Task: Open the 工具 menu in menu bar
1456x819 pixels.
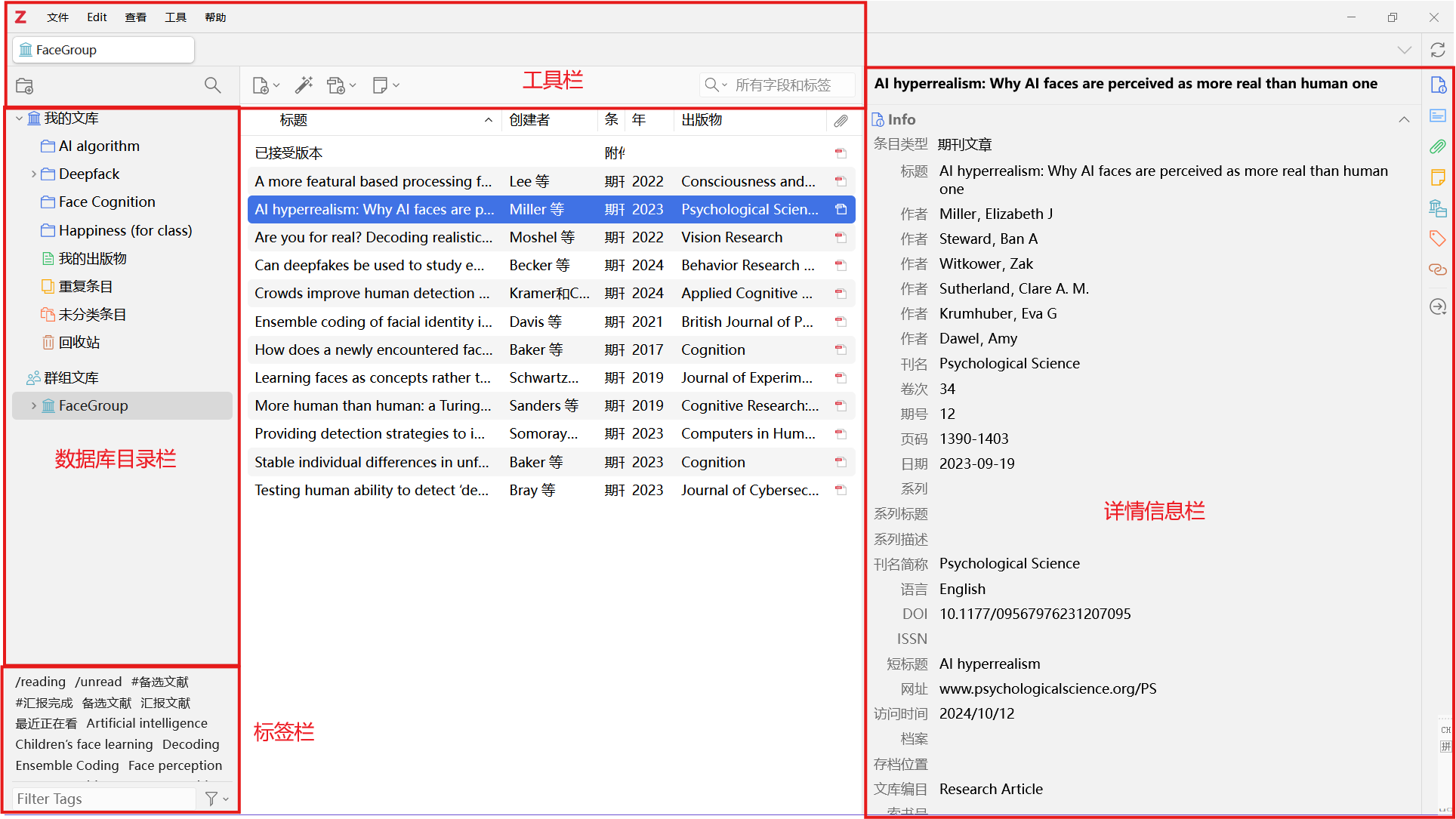Action: coord(175,17)
